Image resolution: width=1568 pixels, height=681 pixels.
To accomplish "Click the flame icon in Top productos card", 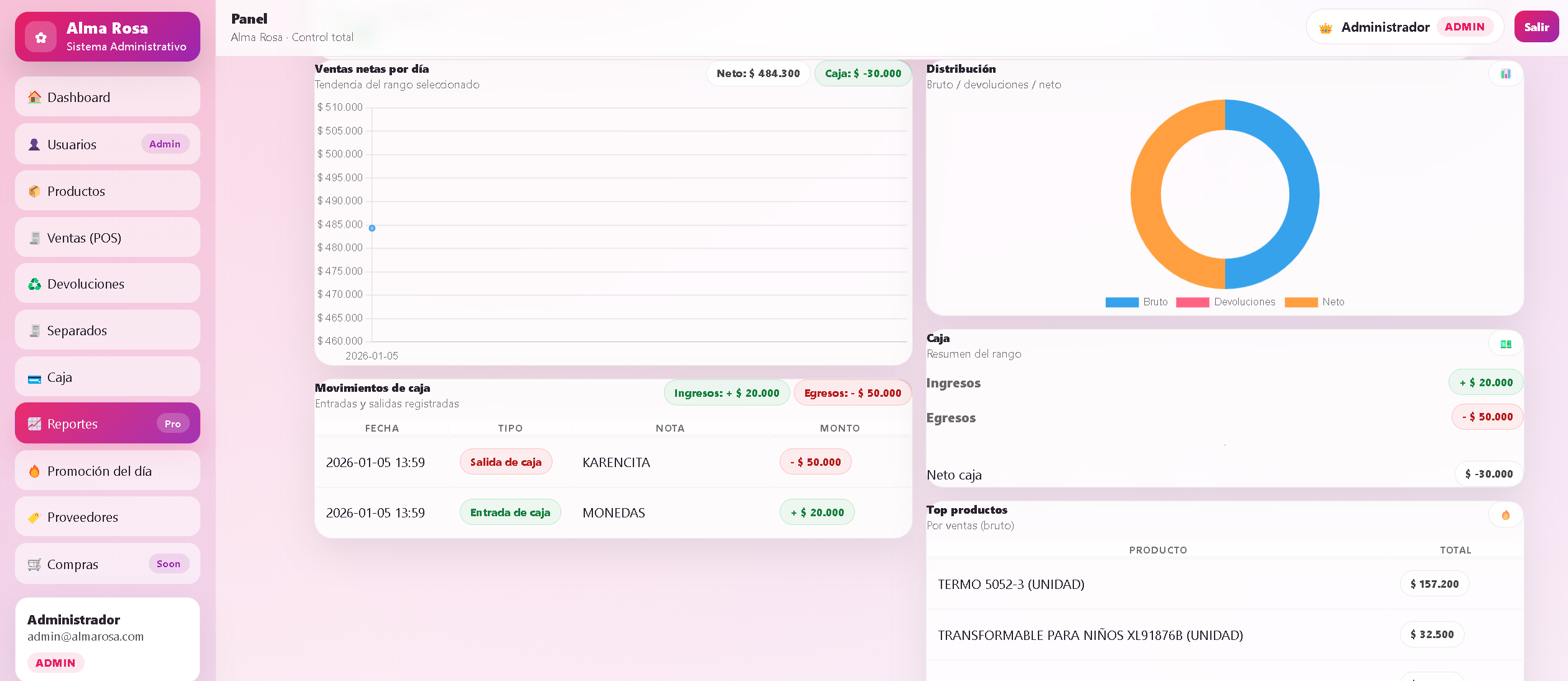I will pyautogui.click(x=1505, y=515).
